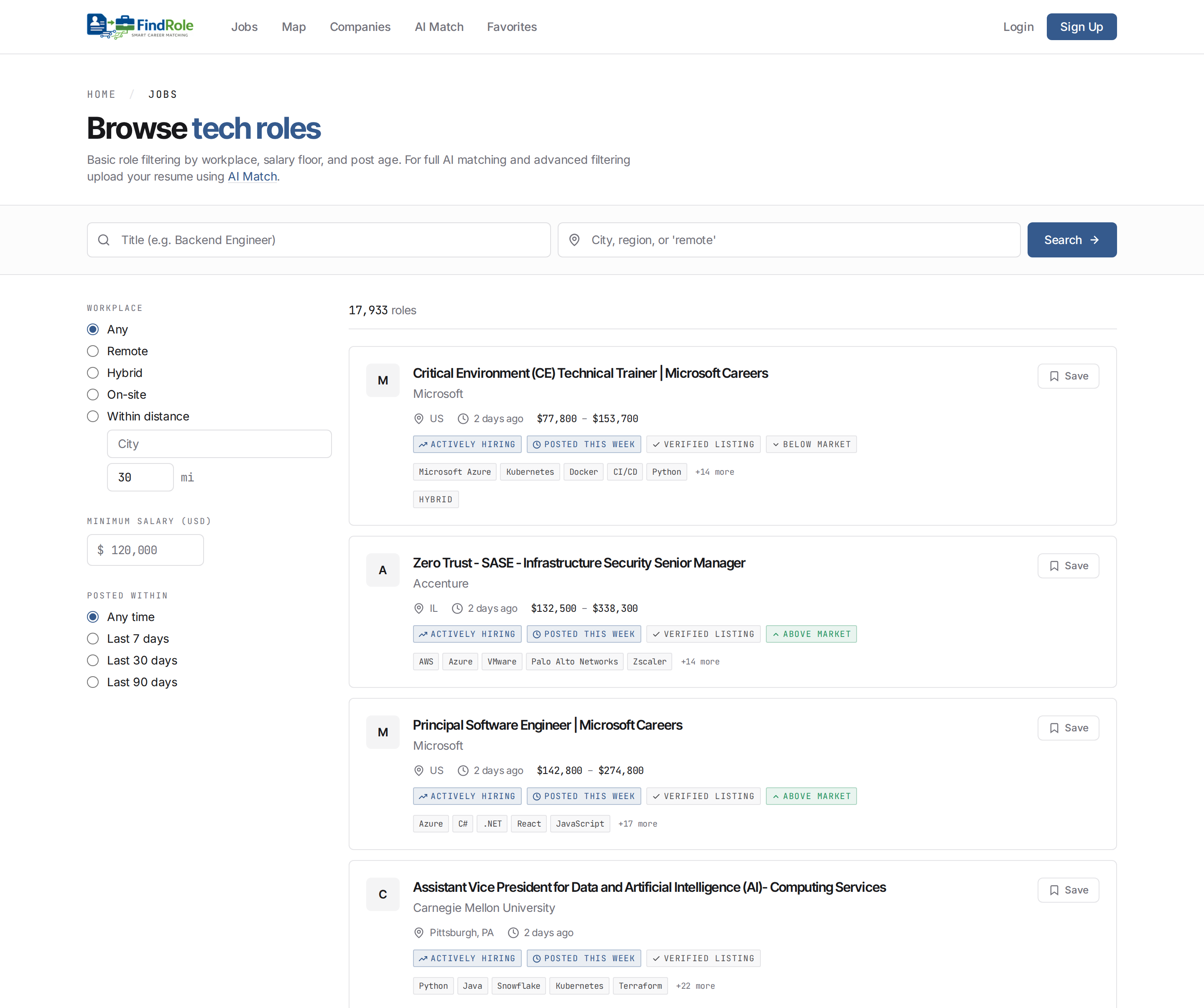This screenshot has width=1204, height=1008.
Task: Click the FindRole logo
Action: (x=140, y=26)
